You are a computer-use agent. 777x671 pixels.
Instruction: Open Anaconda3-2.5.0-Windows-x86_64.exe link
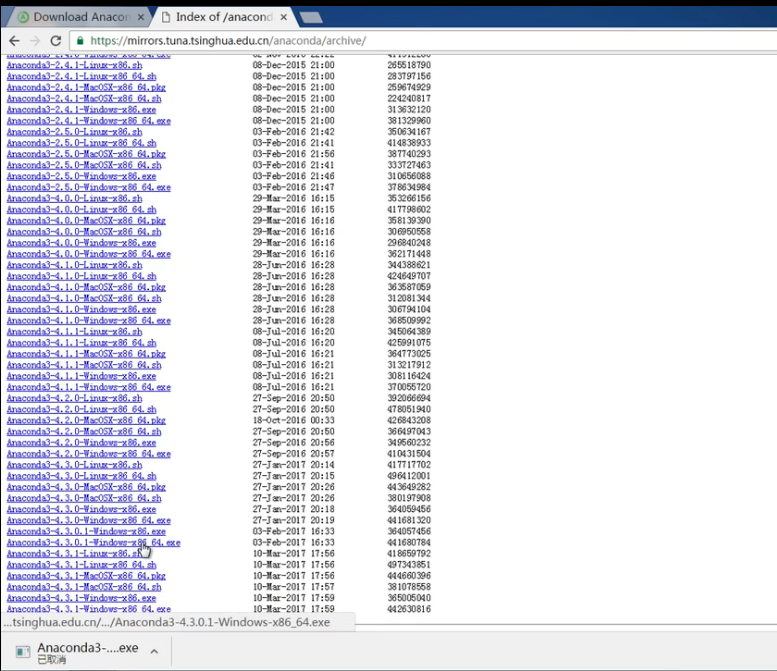(x=89, y=187)
